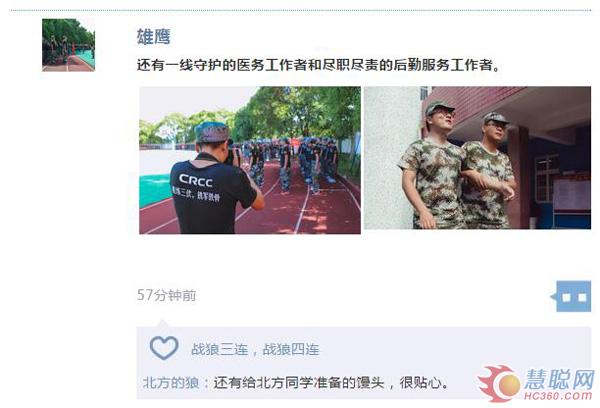Open the comment options bubble button
This screenshot has width=600, height=408.
571,296
